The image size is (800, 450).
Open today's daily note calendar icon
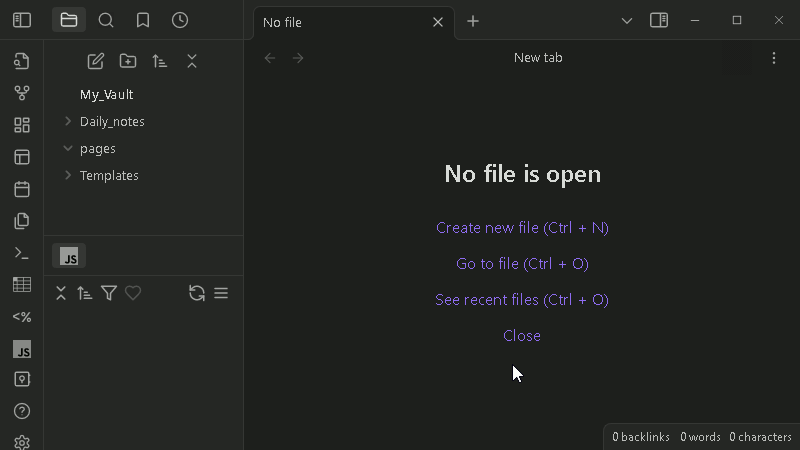click(x=22, y=189)
